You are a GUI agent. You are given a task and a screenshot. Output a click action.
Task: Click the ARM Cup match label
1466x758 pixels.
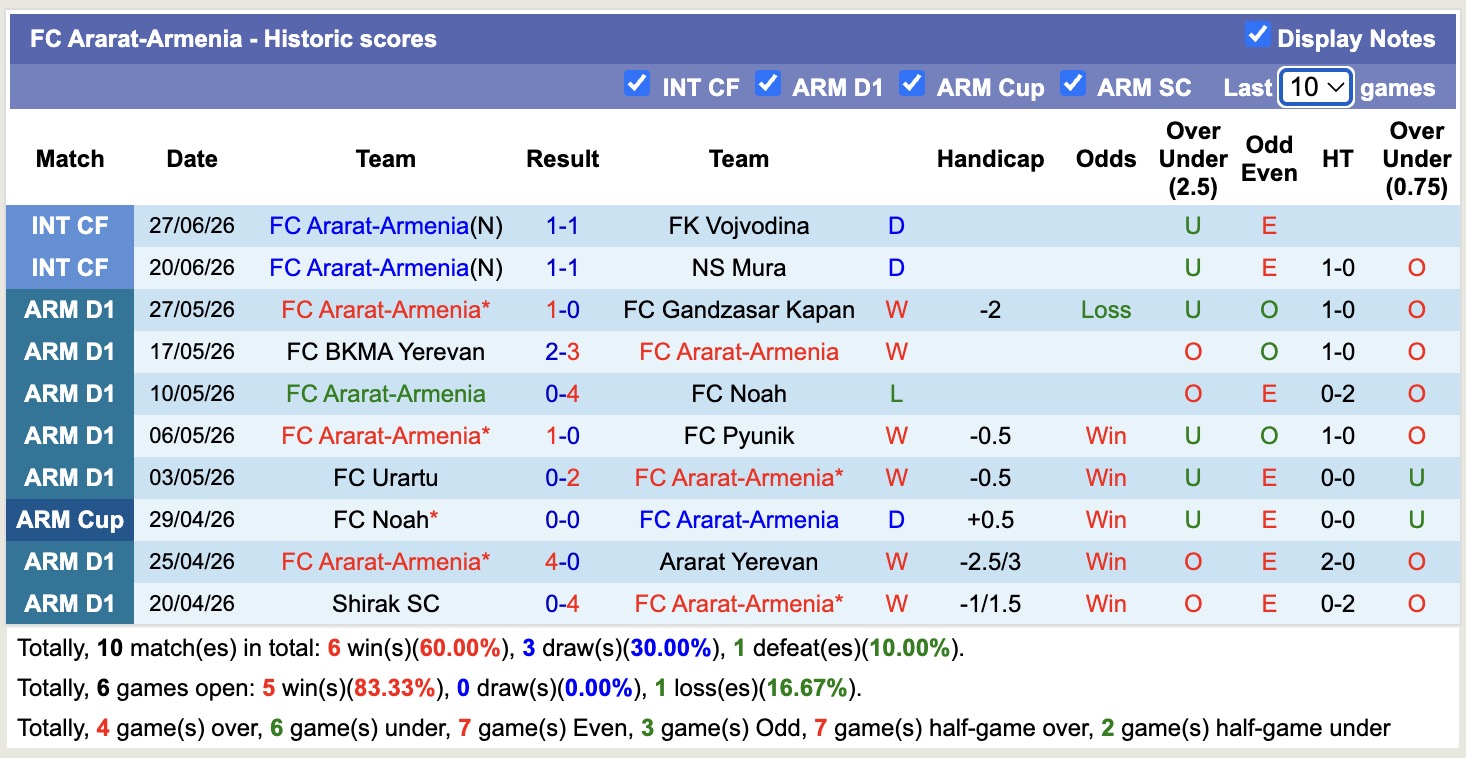70,520
